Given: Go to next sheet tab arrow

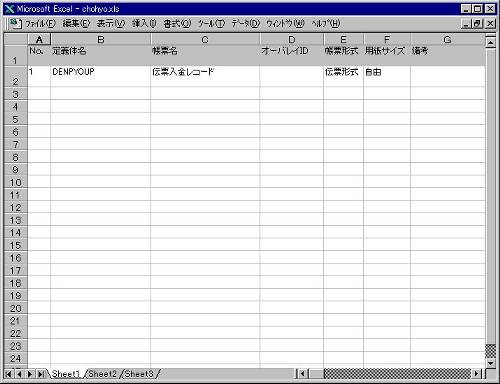Looking at the screenshot, I should coord(30,374).
